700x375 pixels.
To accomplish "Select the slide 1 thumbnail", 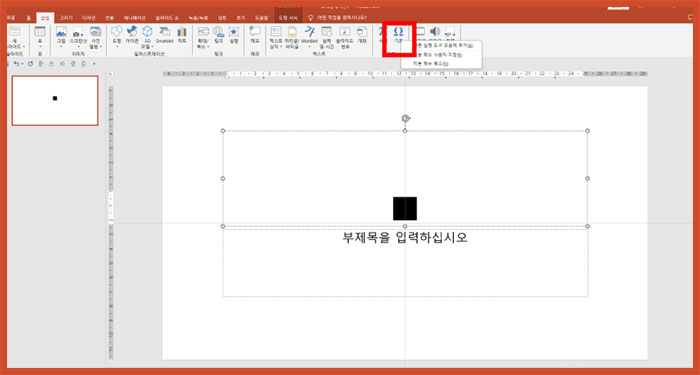I will [55, 100].
